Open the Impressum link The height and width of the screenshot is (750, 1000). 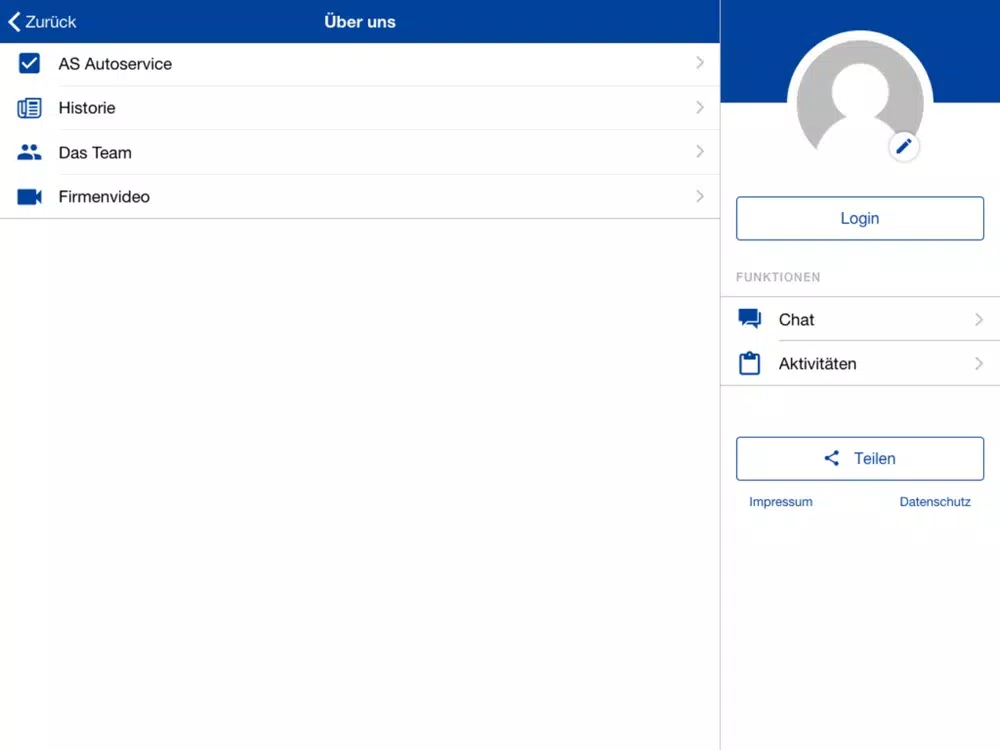coord(781,502)
